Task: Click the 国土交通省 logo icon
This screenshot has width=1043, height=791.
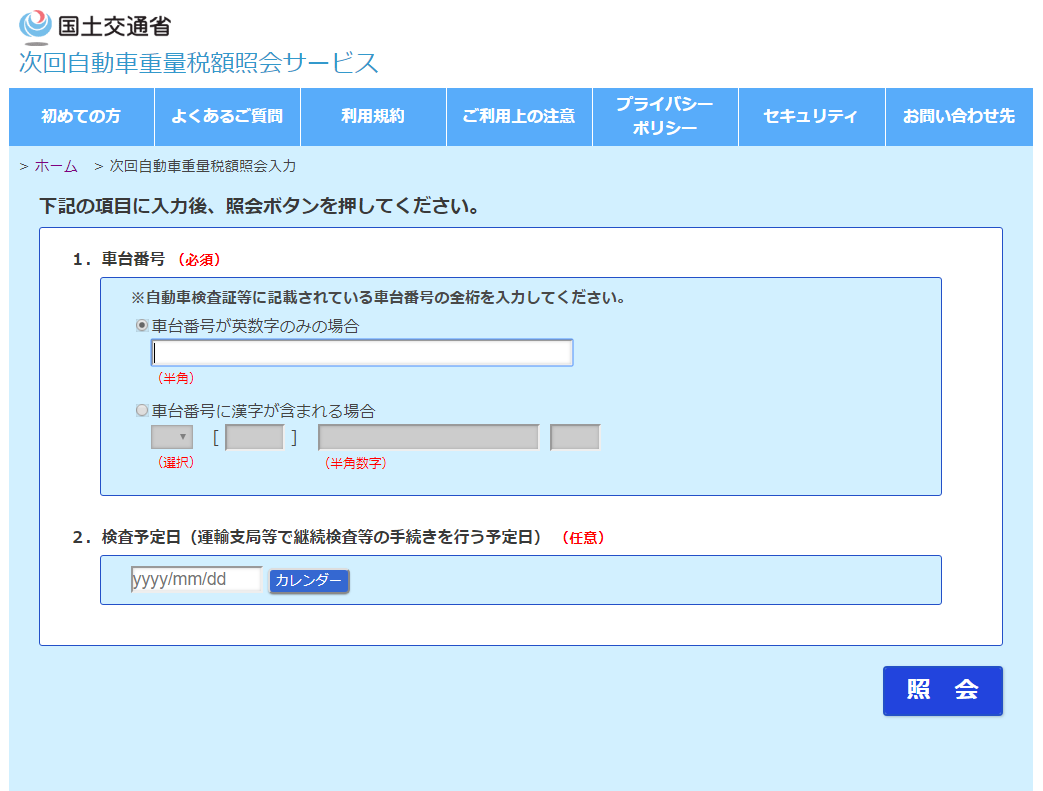Action: [35, 27]
